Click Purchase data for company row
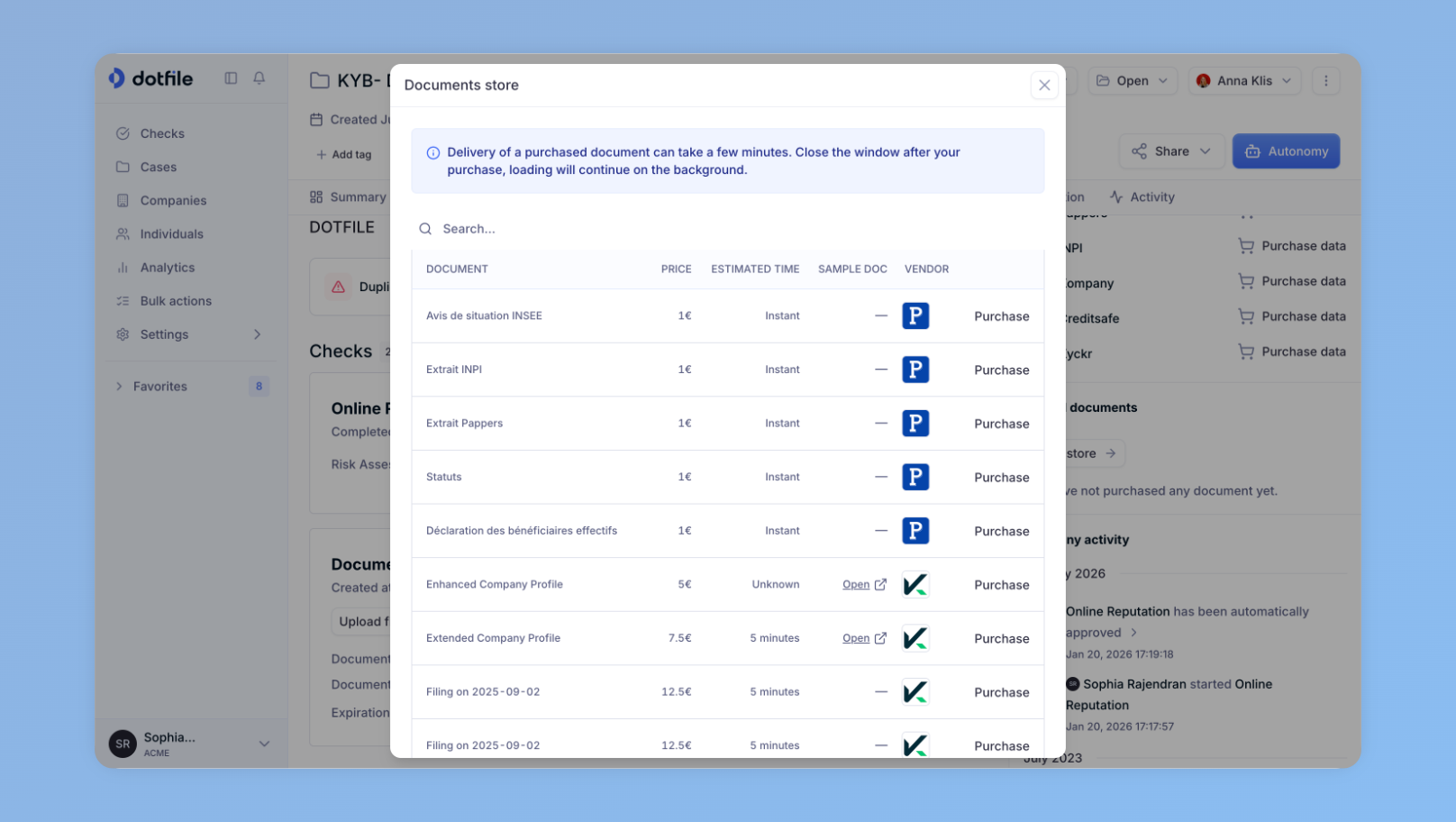The height and width of the screenshot is (822, 1456). click(1292, 281)
